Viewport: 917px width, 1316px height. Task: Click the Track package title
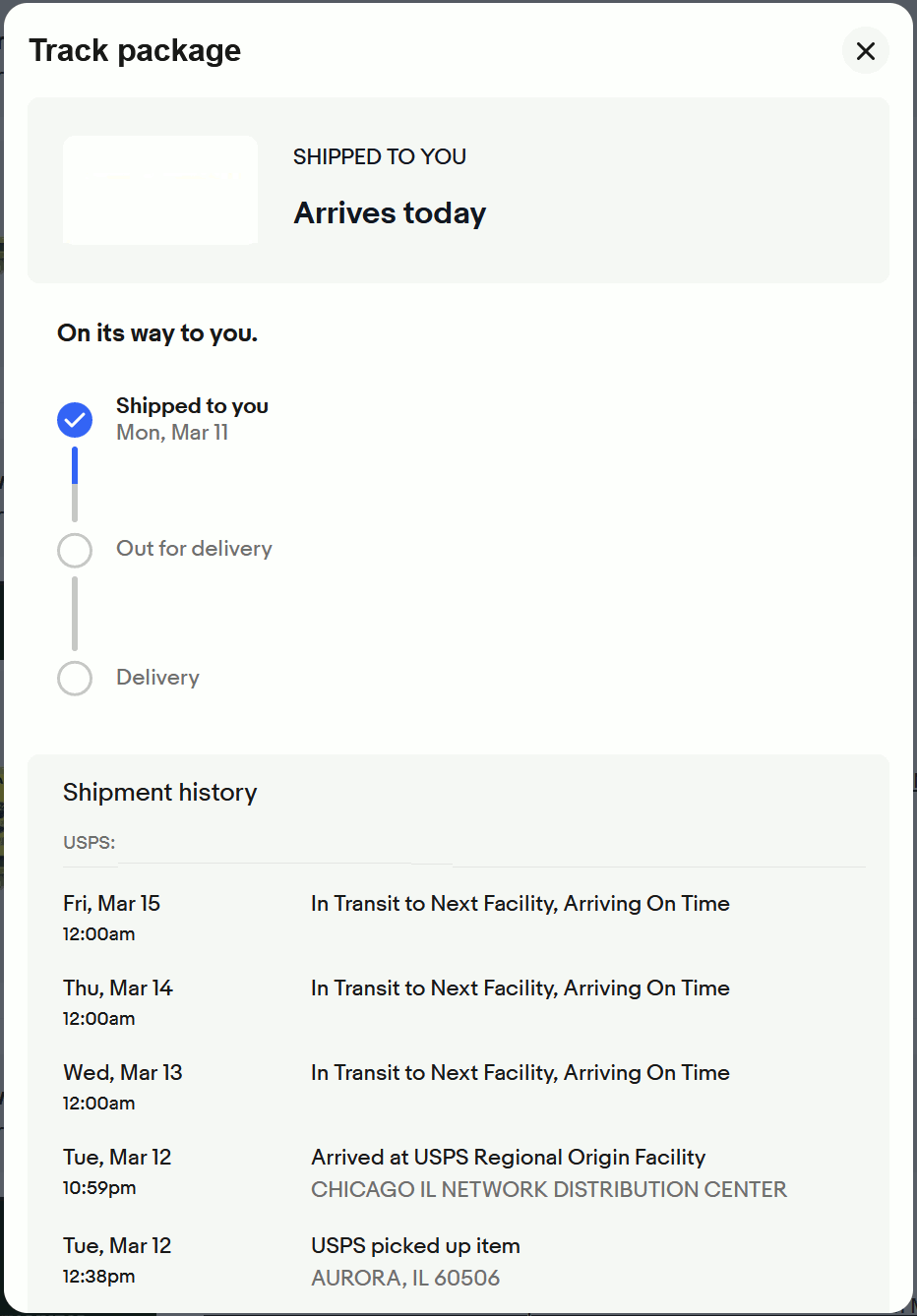pyautogui.click(x=135, y=50)
